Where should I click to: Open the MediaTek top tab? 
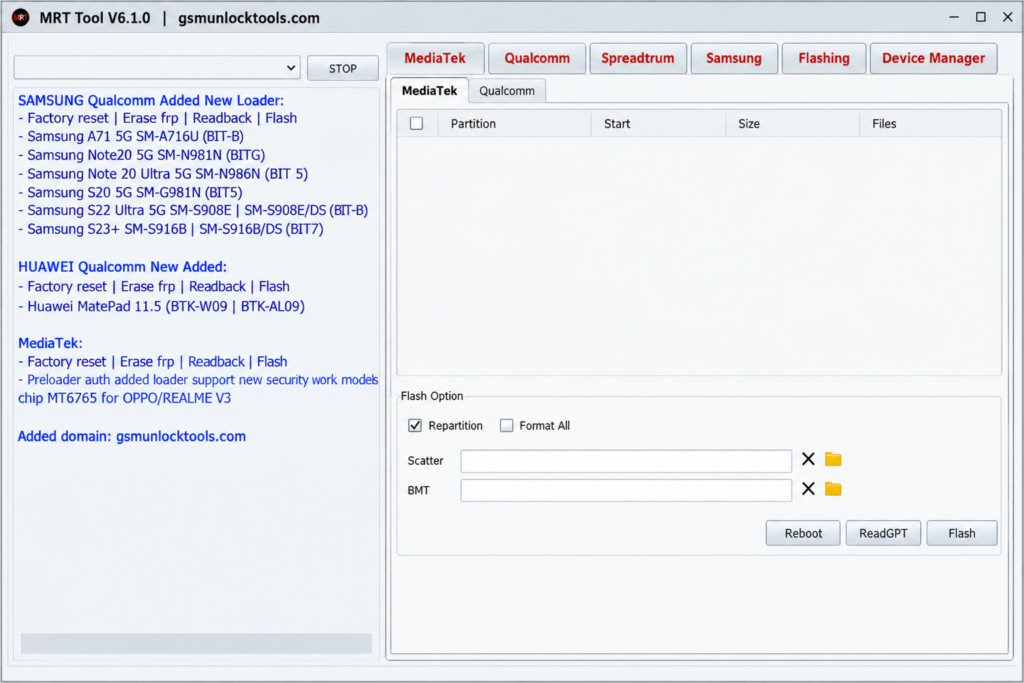click(435, 58)
